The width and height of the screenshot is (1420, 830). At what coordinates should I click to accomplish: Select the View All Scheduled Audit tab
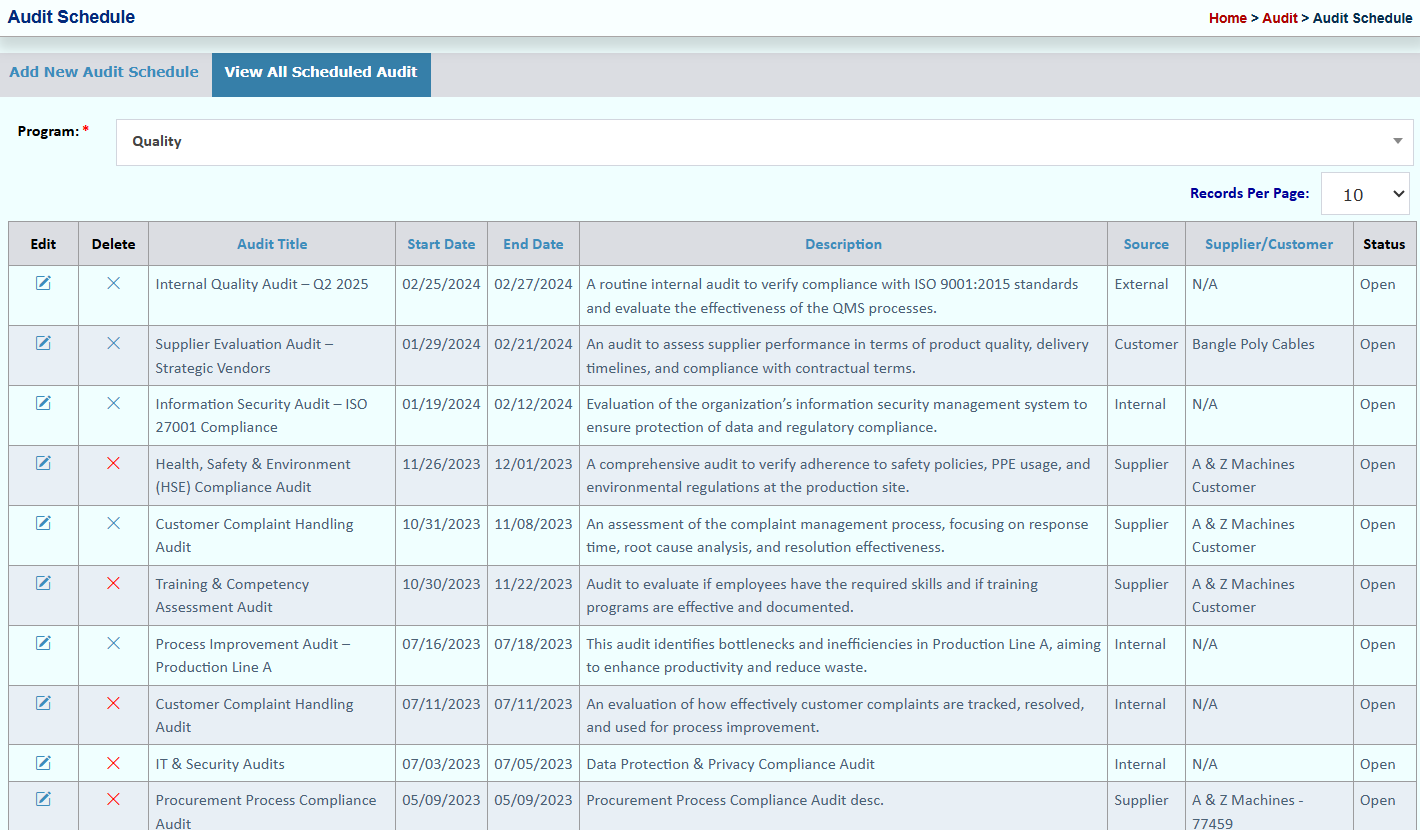point(321,73)
